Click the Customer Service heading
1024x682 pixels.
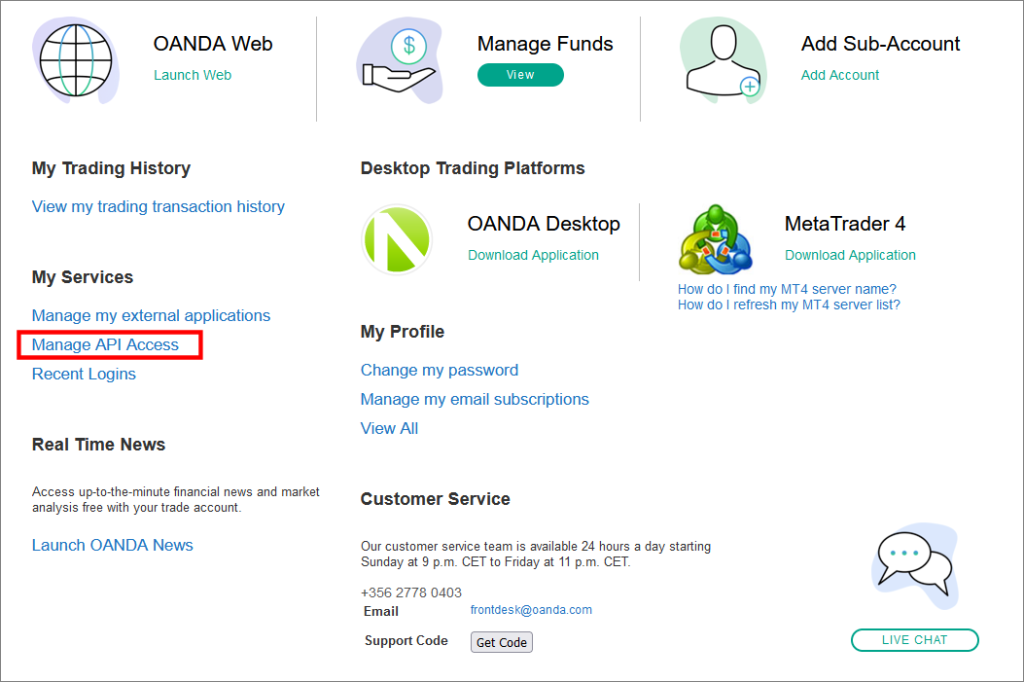pyautogui.click(x=435, y=499)
